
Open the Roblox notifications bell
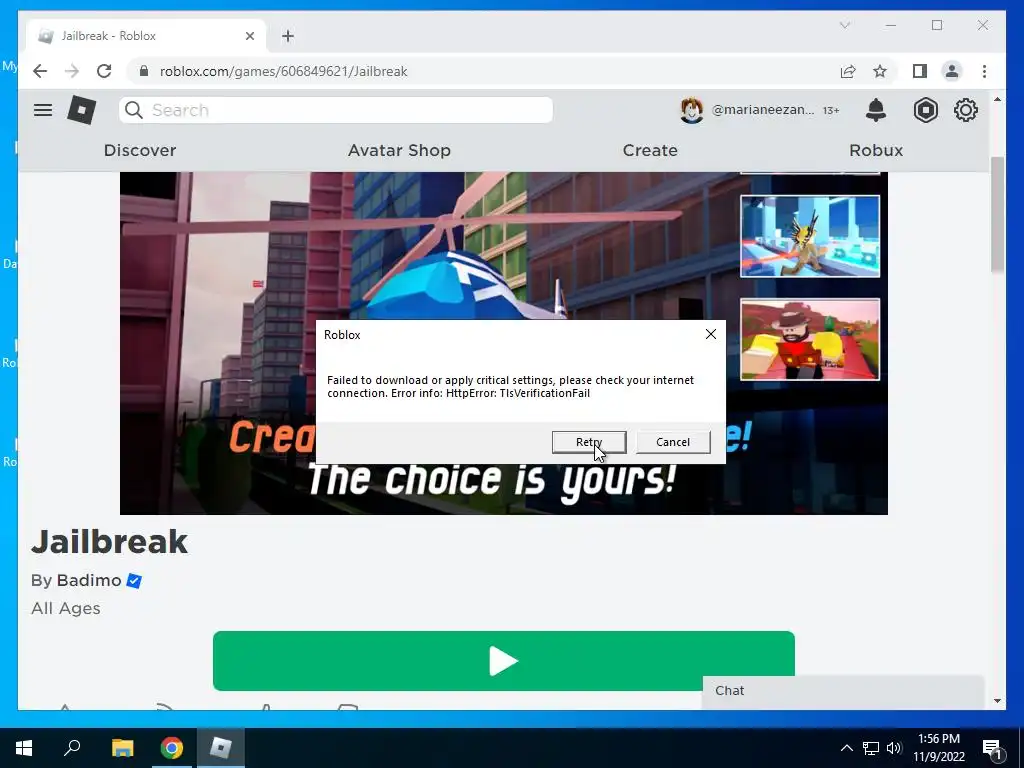point(876,110)
